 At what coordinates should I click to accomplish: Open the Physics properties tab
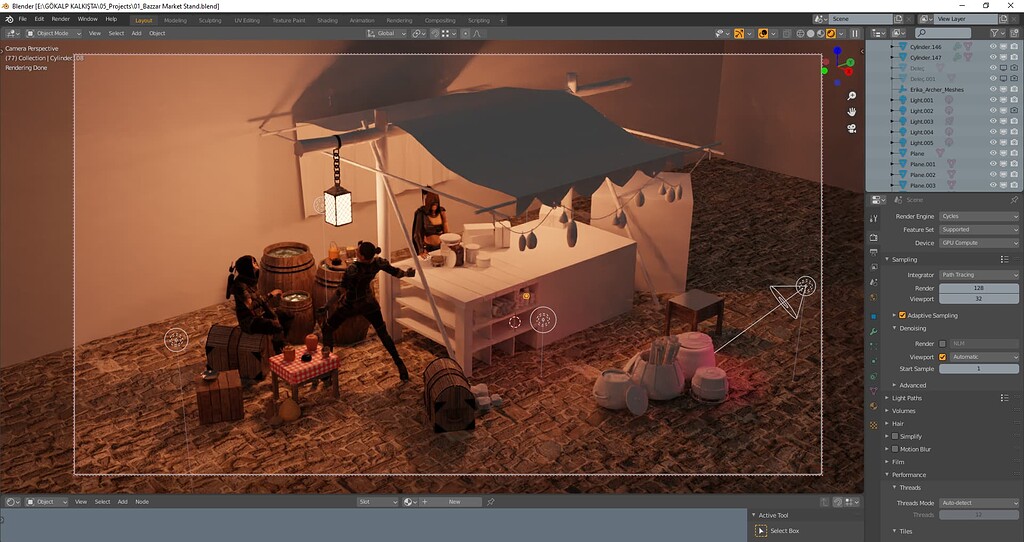[x=874, y=361]
